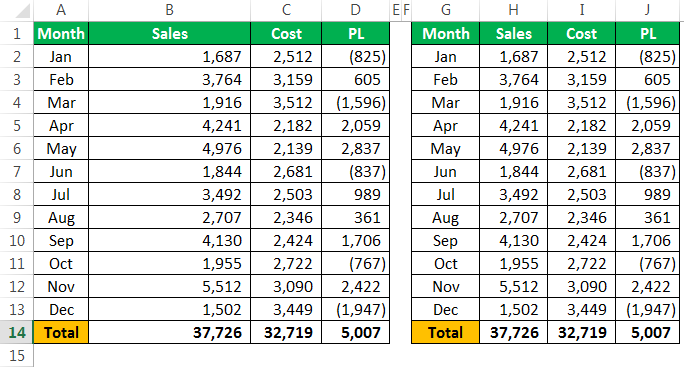This screenshot has width=684, height=367.
Task: Select row 1 header
Action: coord(17,33)
